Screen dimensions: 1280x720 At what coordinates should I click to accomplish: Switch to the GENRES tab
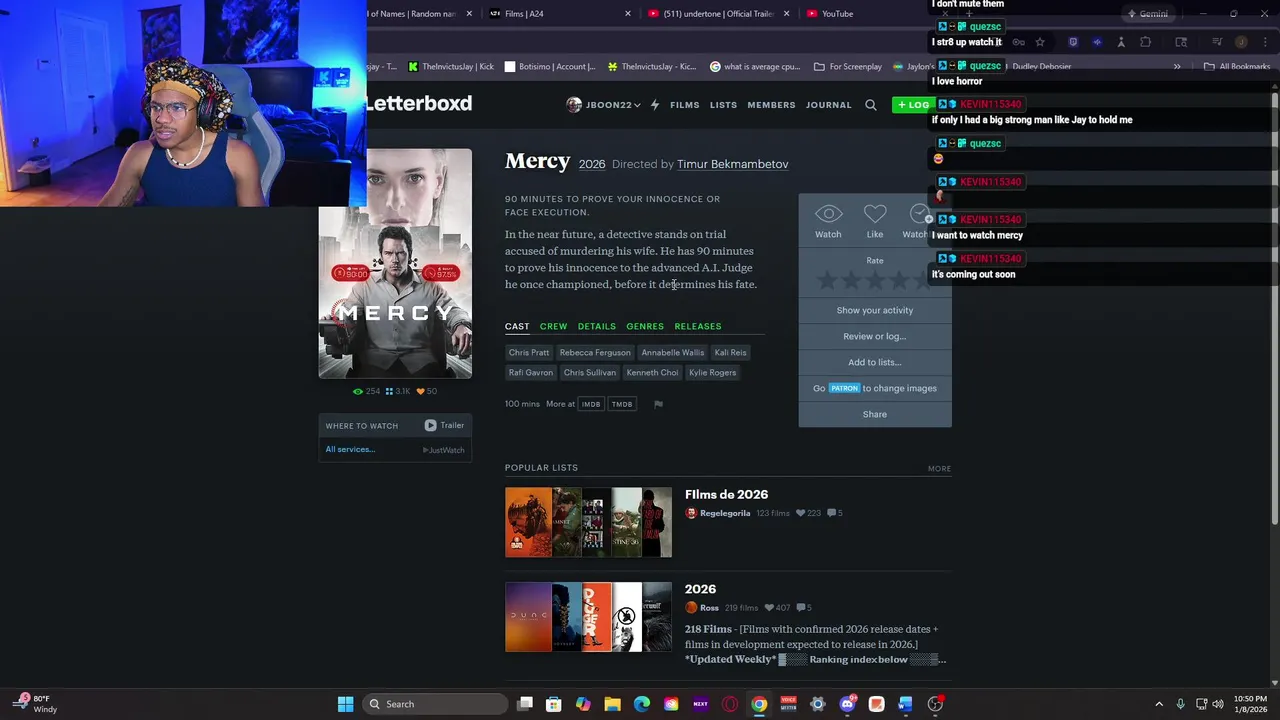point(645,326)
